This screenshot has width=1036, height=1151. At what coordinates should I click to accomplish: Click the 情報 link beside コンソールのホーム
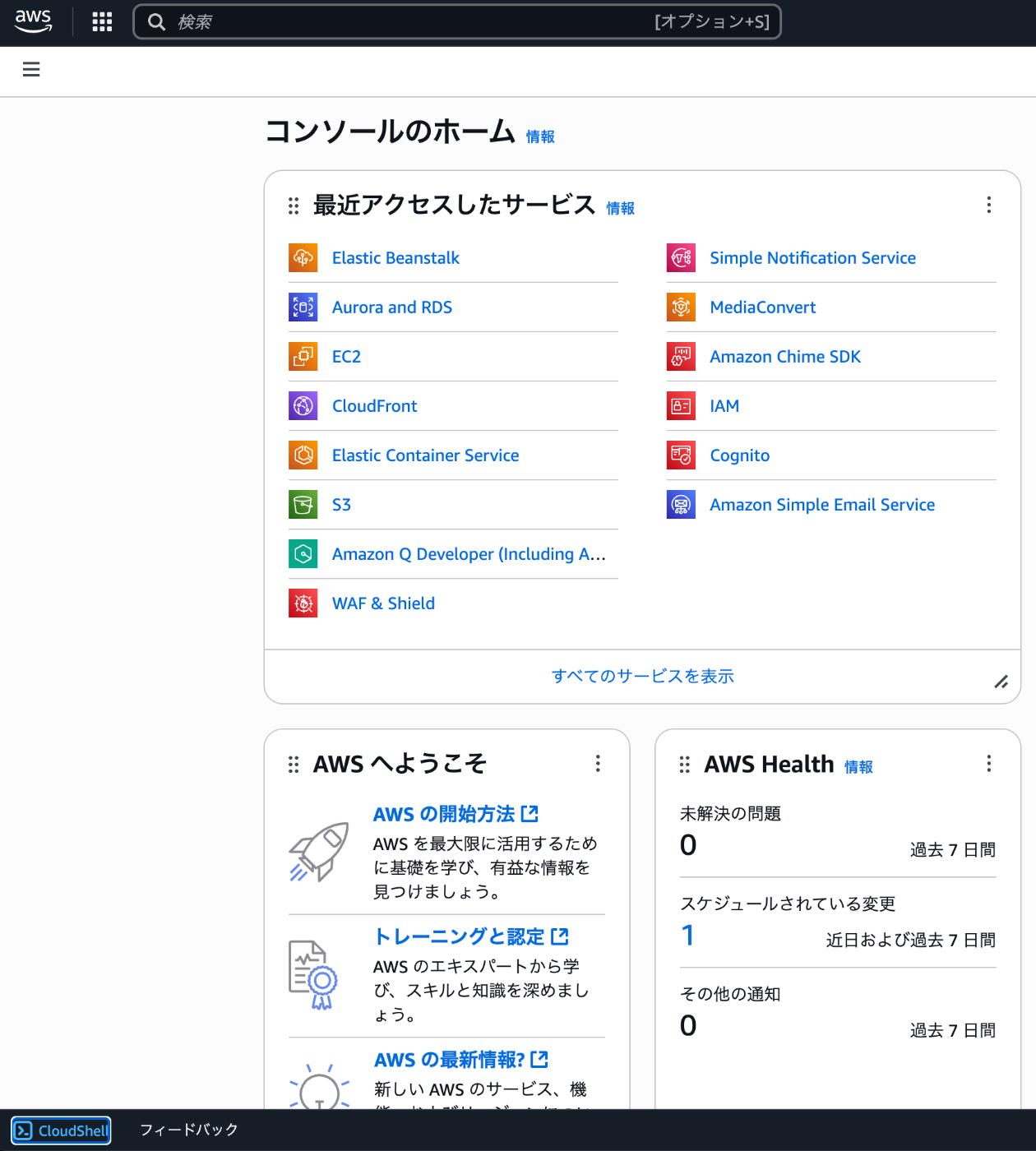pos(540,136)
